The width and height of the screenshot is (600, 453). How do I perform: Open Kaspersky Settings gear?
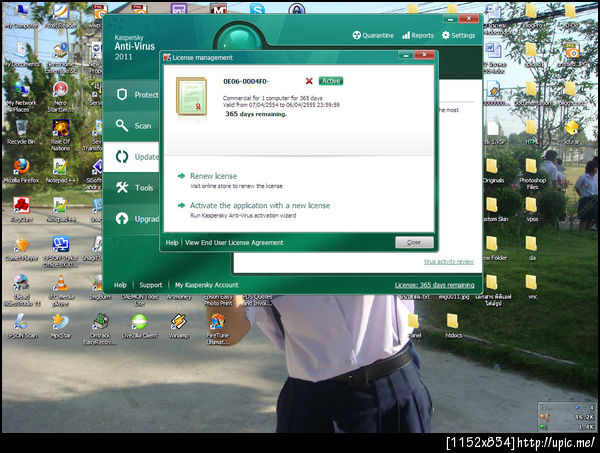[458, 35]
